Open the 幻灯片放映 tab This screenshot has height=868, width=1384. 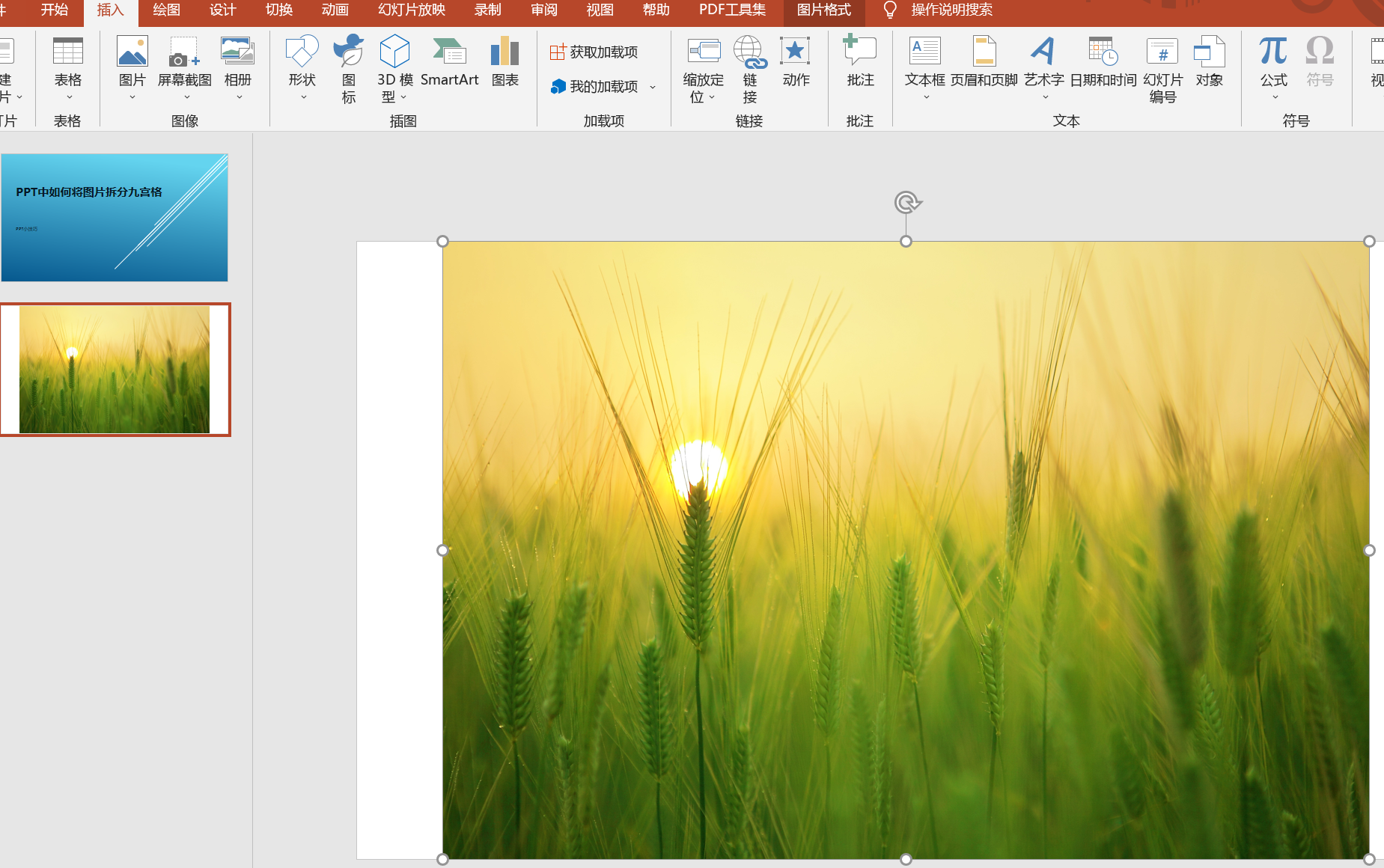tap(412, 10)
